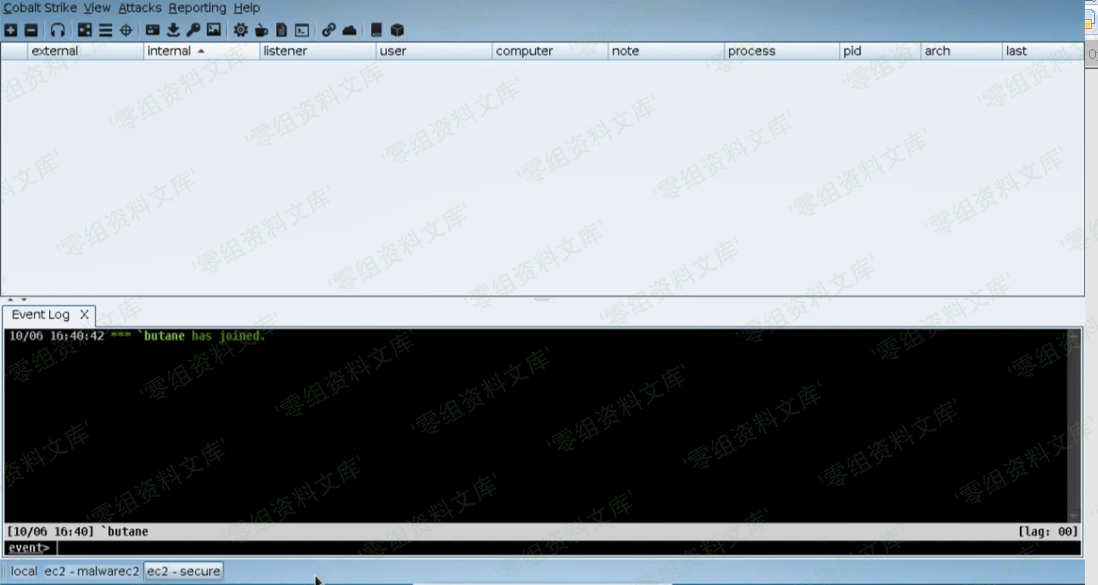This screenshot has width=1098, height=585.
Task: Click the disconnect minus icon
Action: 31,30
